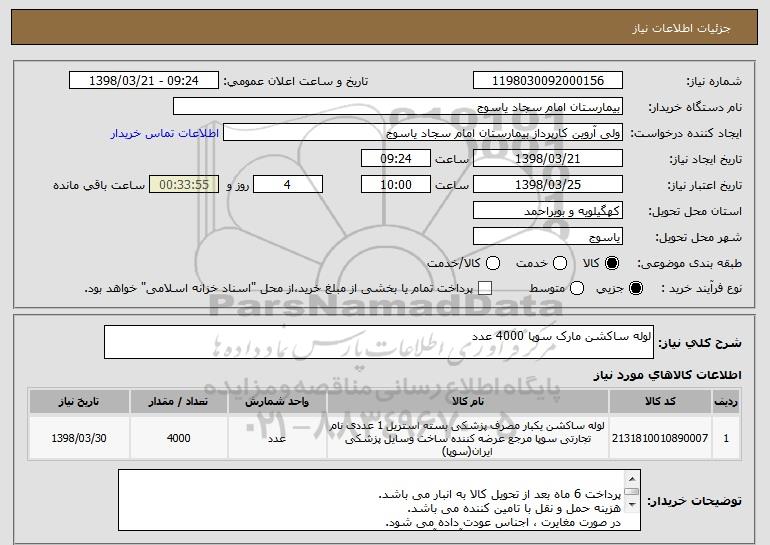Click validity date field 1398/03/25

pyautogui.click(x=548, y=185)
